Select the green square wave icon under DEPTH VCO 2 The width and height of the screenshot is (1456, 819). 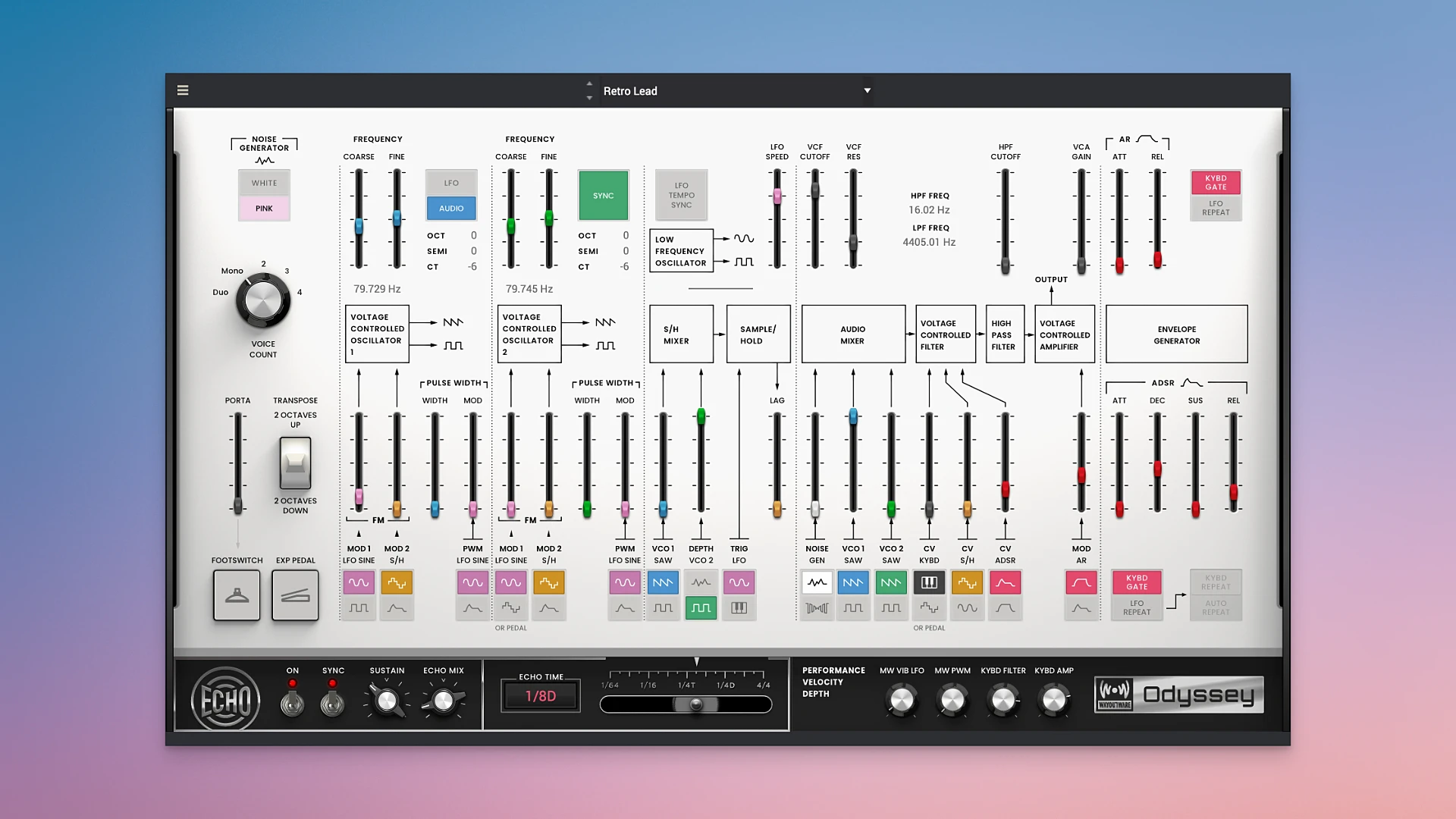click(x=701, y=607)
